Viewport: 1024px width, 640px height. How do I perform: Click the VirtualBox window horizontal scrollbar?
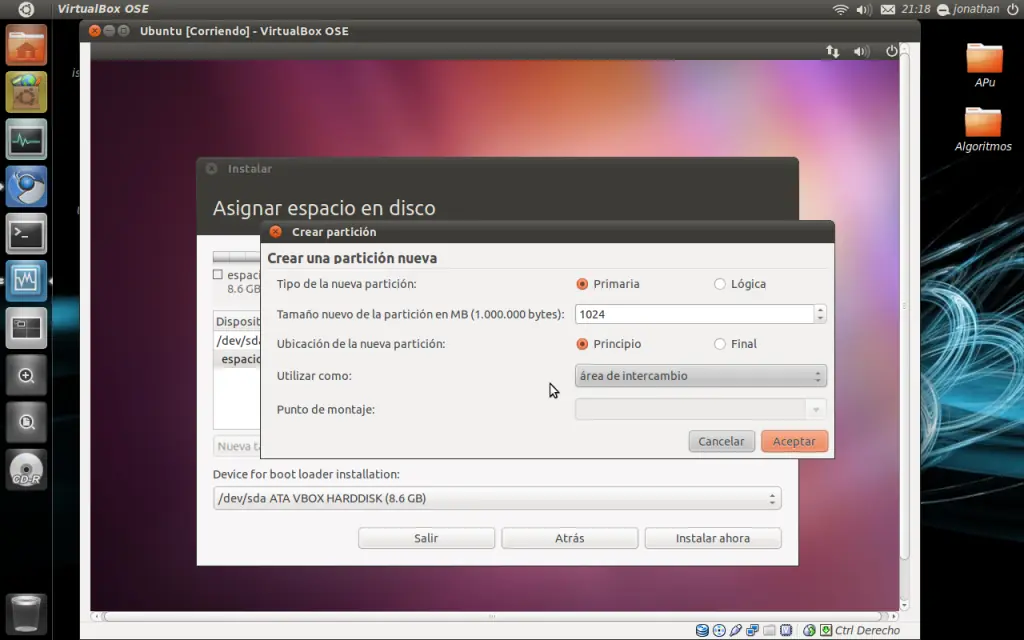point(492,616)
